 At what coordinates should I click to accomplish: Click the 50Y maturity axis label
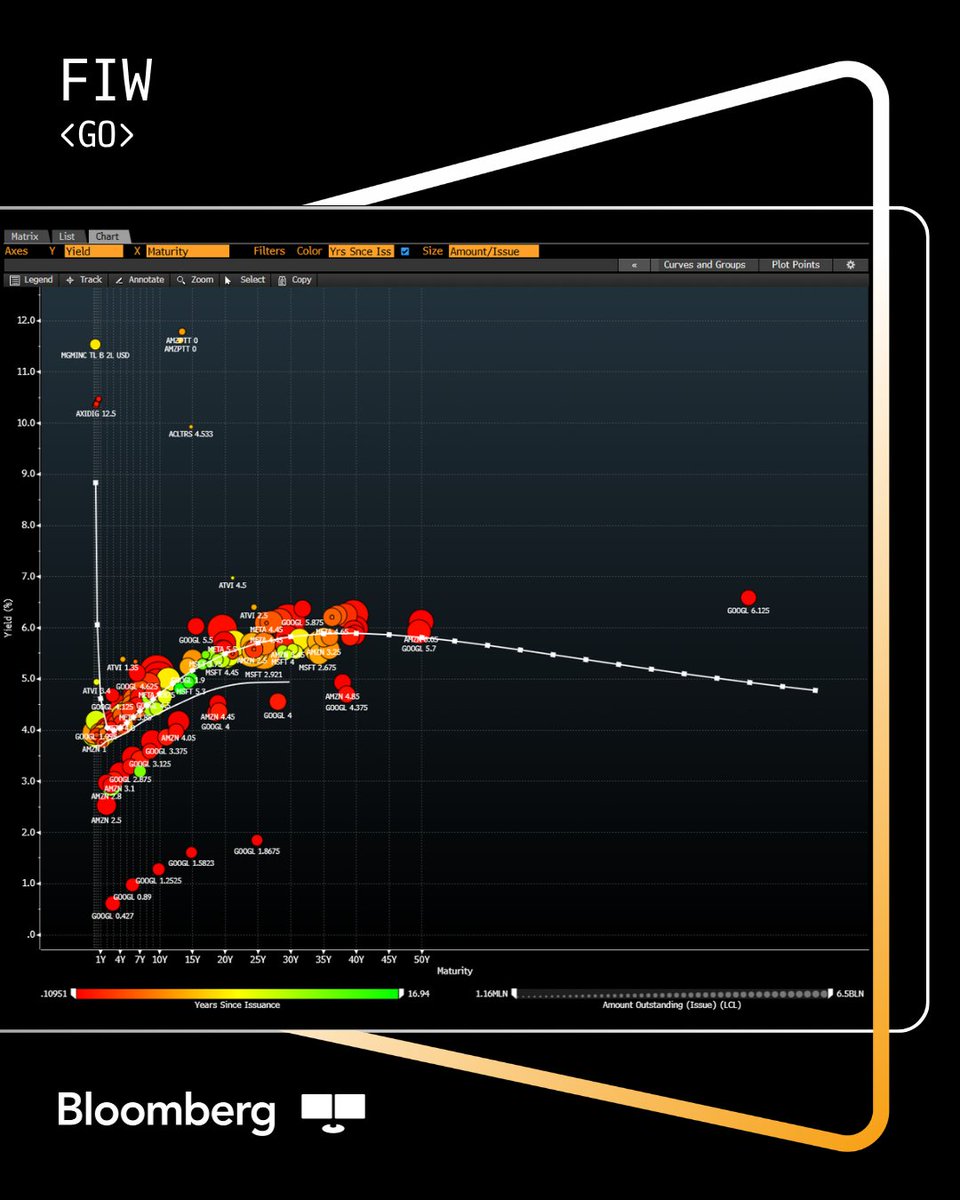click(421, 958)
